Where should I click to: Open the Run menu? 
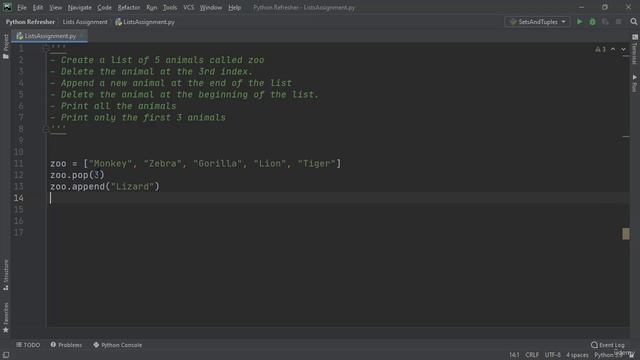151,7
